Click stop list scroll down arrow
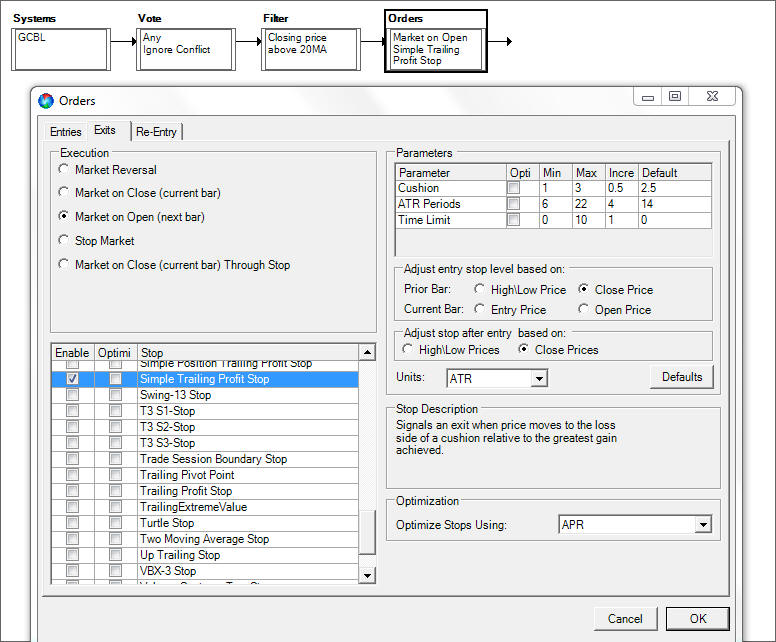Image resolution: width=776 pixels, height=642 pixels. click(367, 575)
